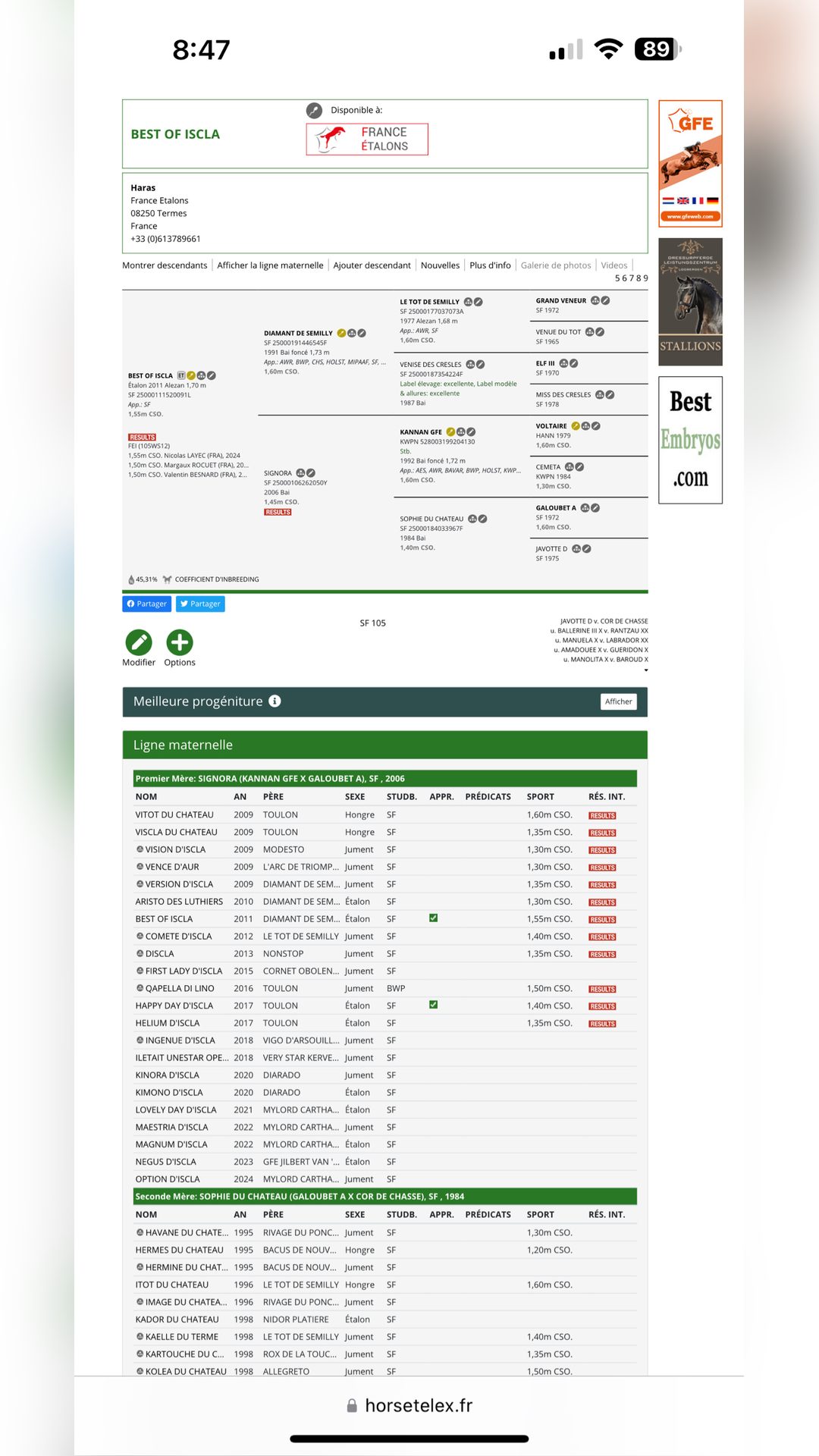Click the icon before Vision d'Iscla

click(x=140, y=849)
